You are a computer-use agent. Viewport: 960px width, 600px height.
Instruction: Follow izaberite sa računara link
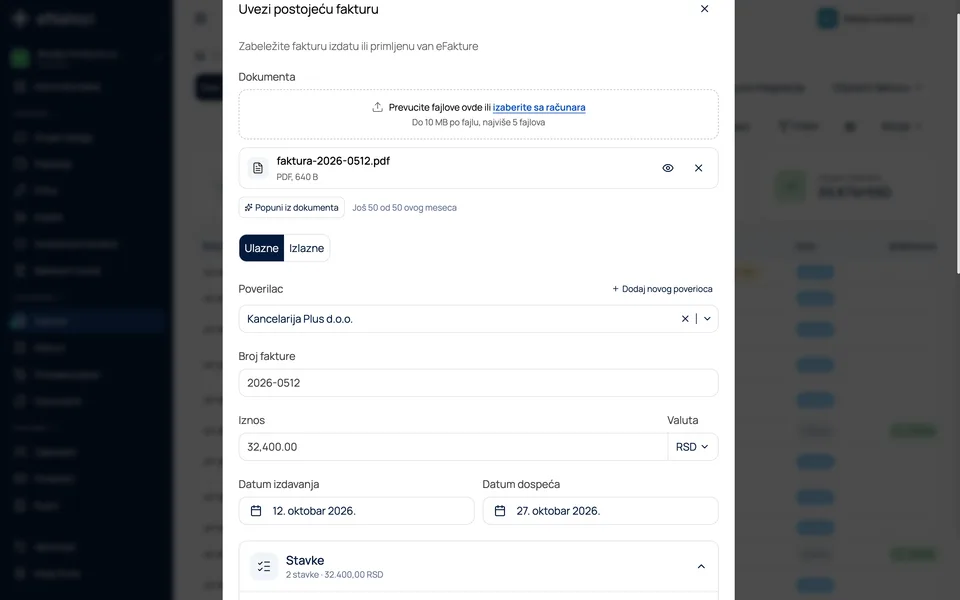click(539, 107)
